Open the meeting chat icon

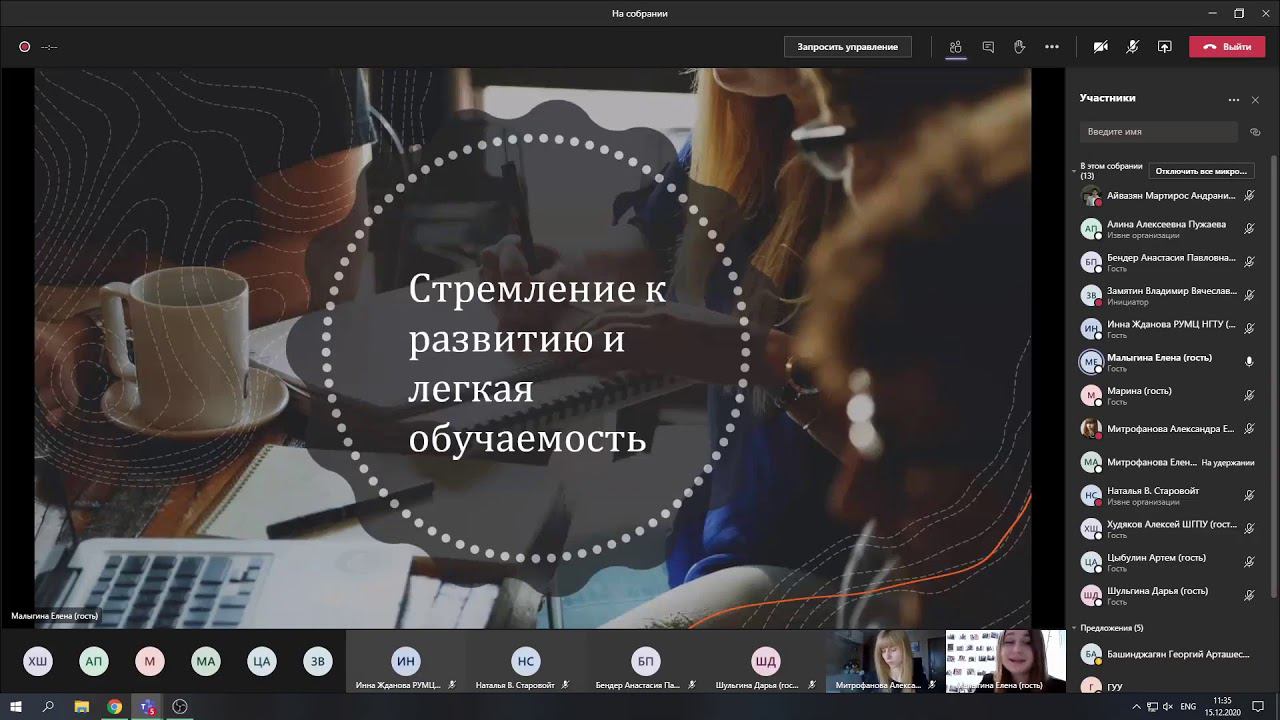click(988, 47)
